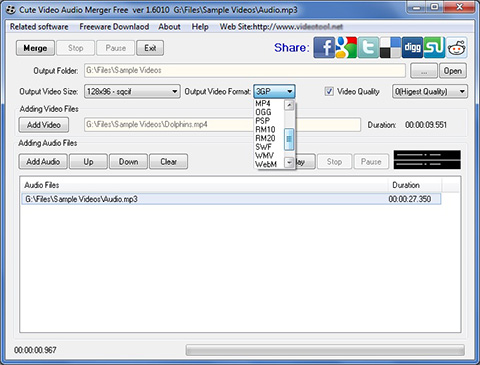The width and height of the screenshot is (480, 365).
Task: Click the merge progress bar at the bottom
Action: click(x=325, y=350)
